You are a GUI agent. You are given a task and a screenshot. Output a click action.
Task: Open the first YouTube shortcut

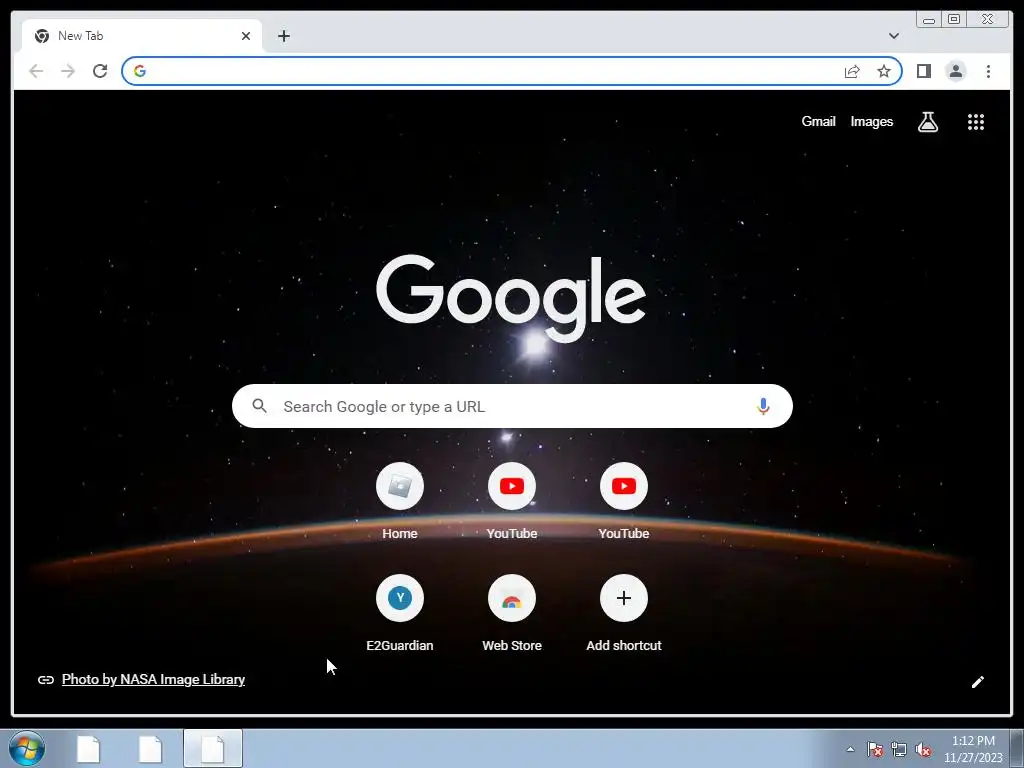(512, 501)
